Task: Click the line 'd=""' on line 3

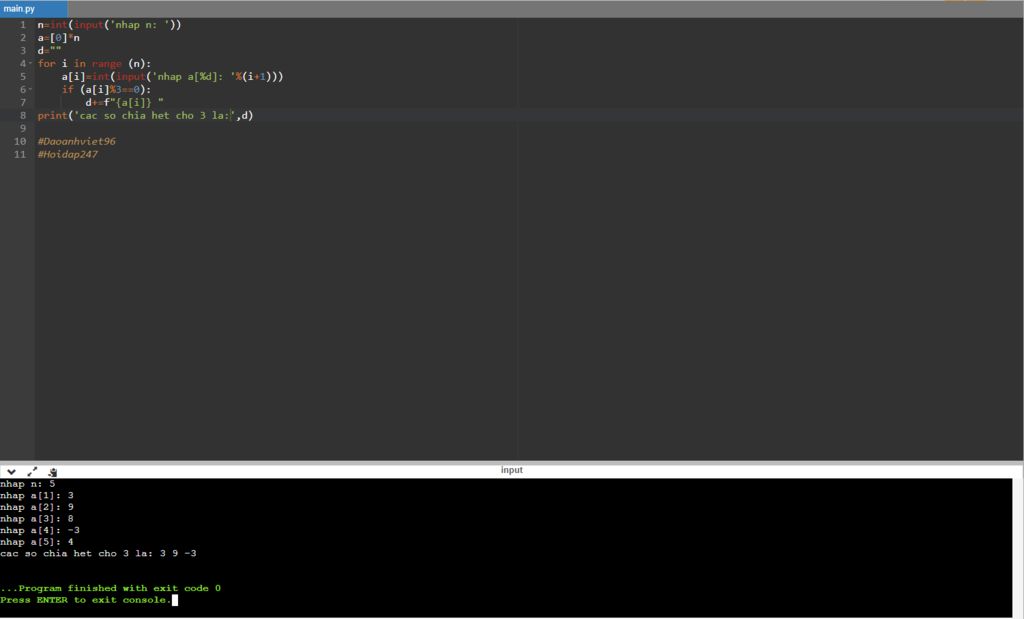Action: 49,50
